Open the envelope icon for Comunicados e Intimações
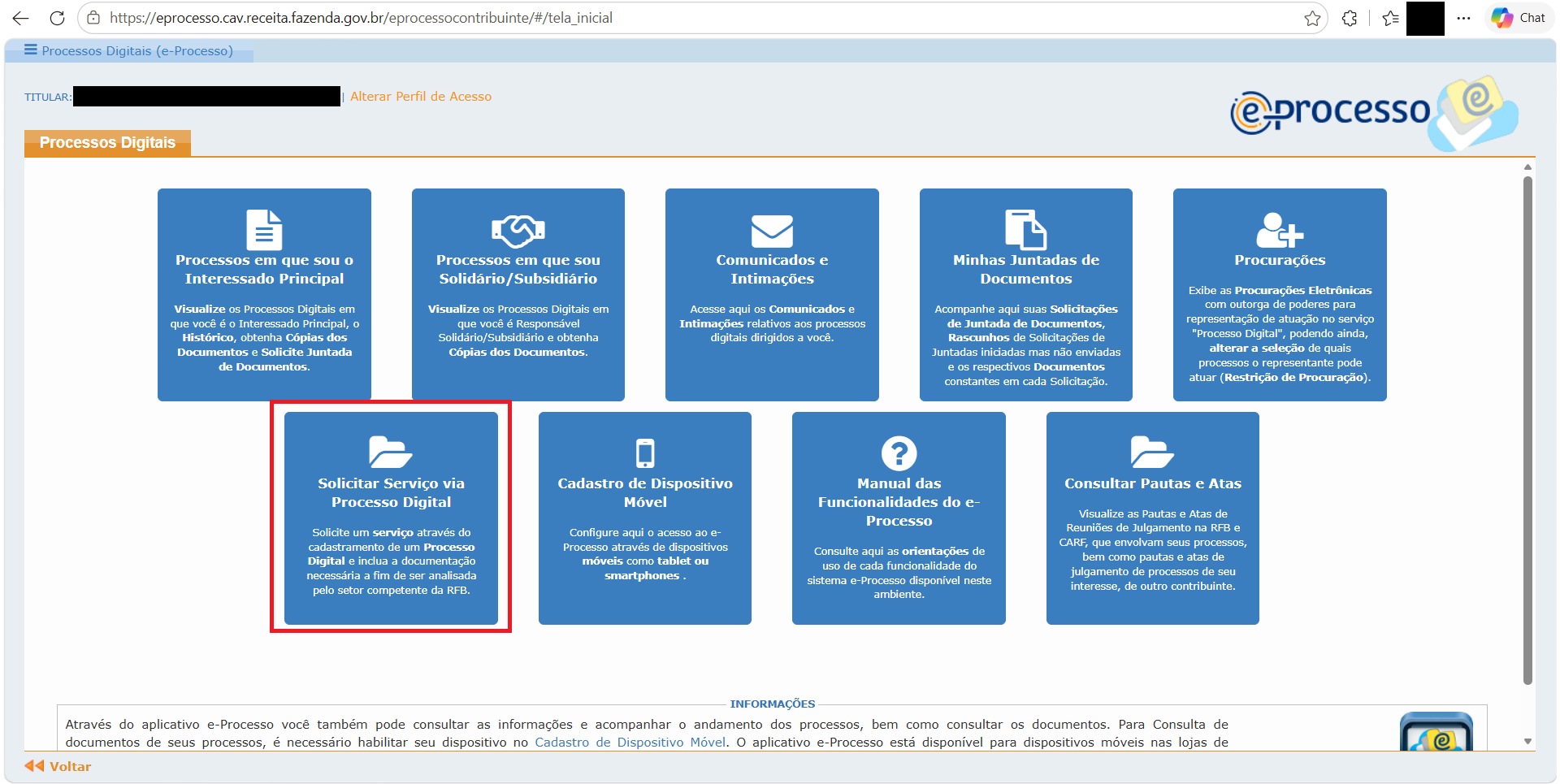 [772, 231]
